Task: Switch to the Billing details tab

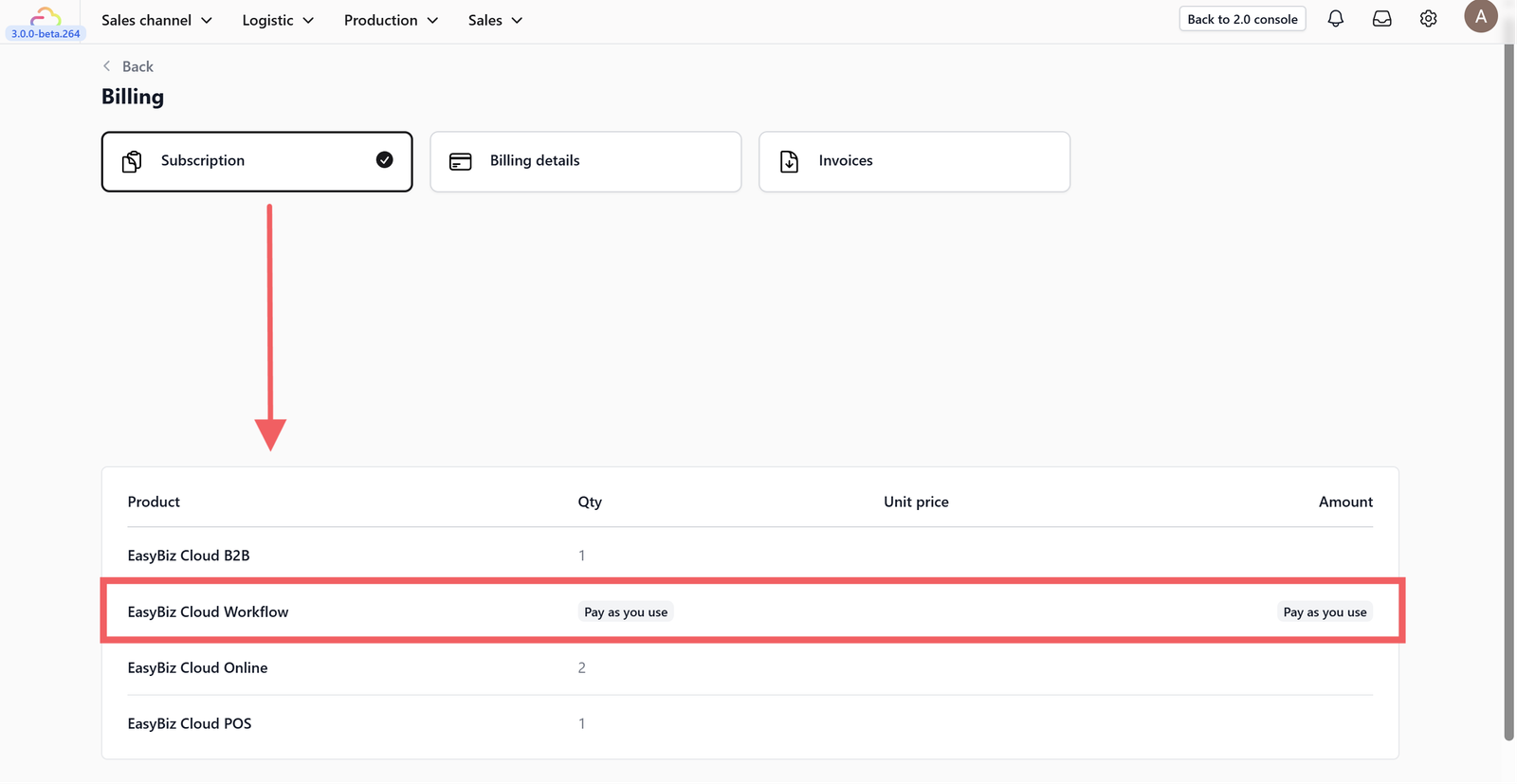Action: (585, 161)
